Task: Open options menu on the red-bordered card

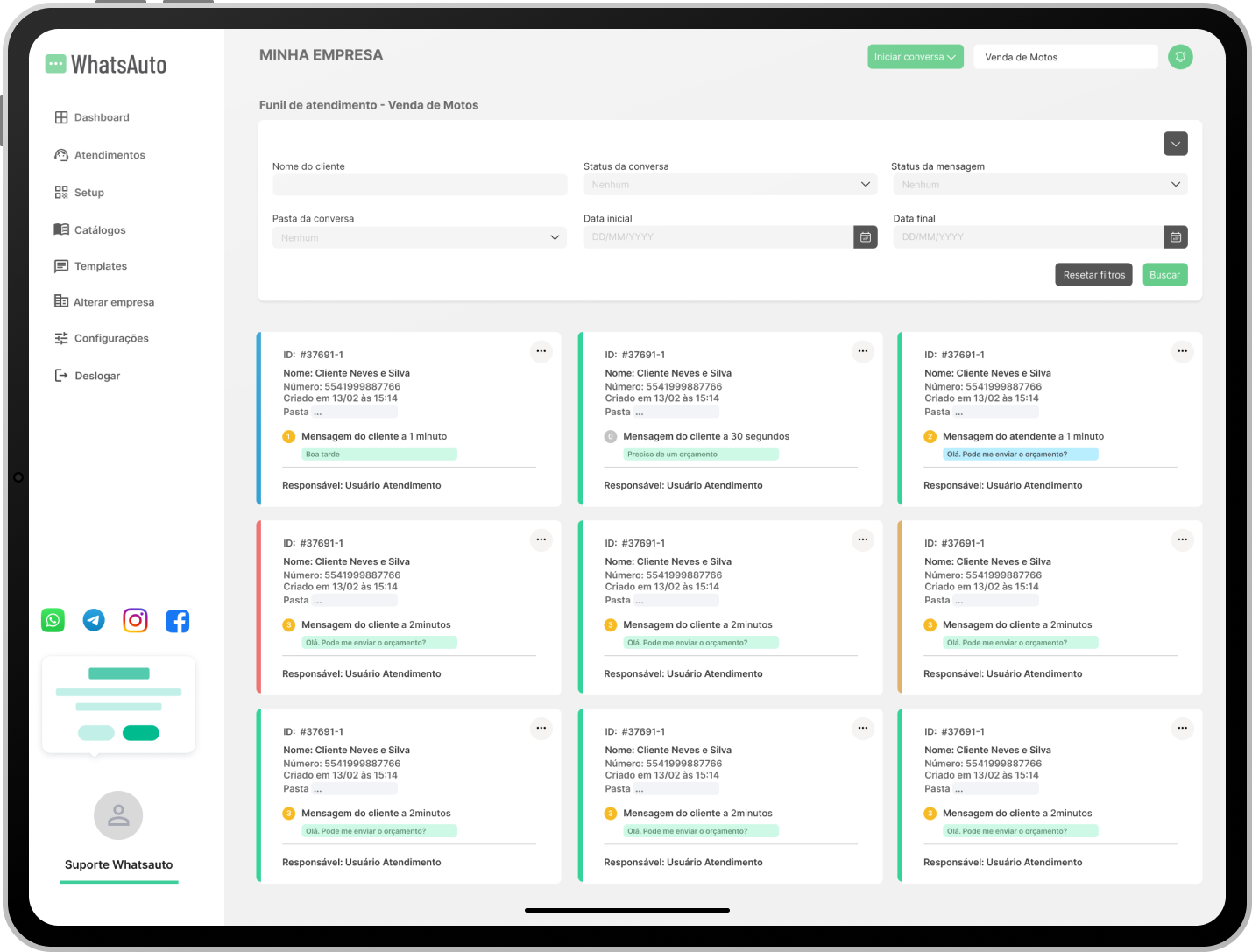Action: [x=541, y=539]
